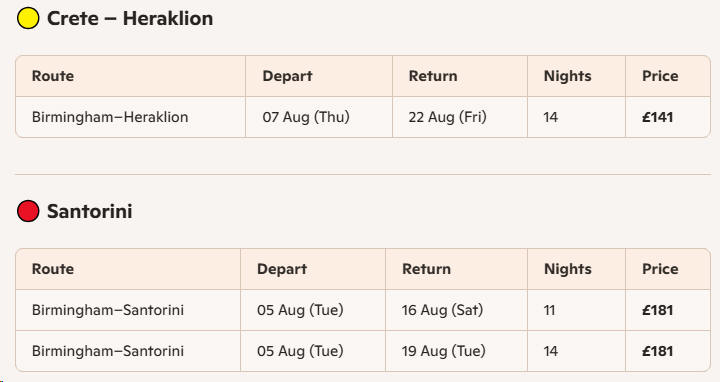Select the 07 Aug (Thu) departure date
Viewport: 720px width, 382px height.
(306, 117)
